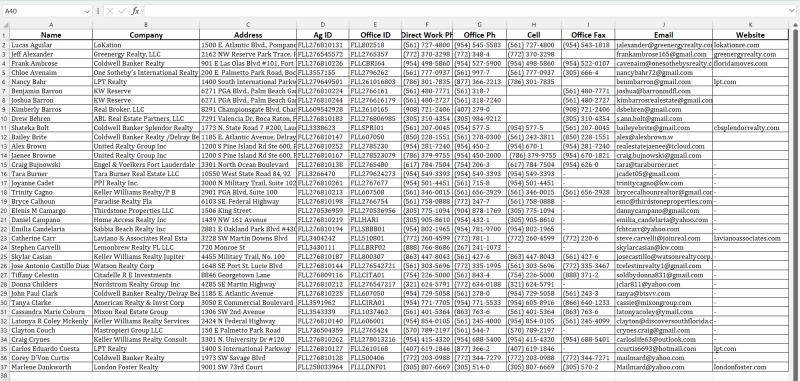
Task: Click the 'Company' header cell
Action: click(x=146, y=35)
